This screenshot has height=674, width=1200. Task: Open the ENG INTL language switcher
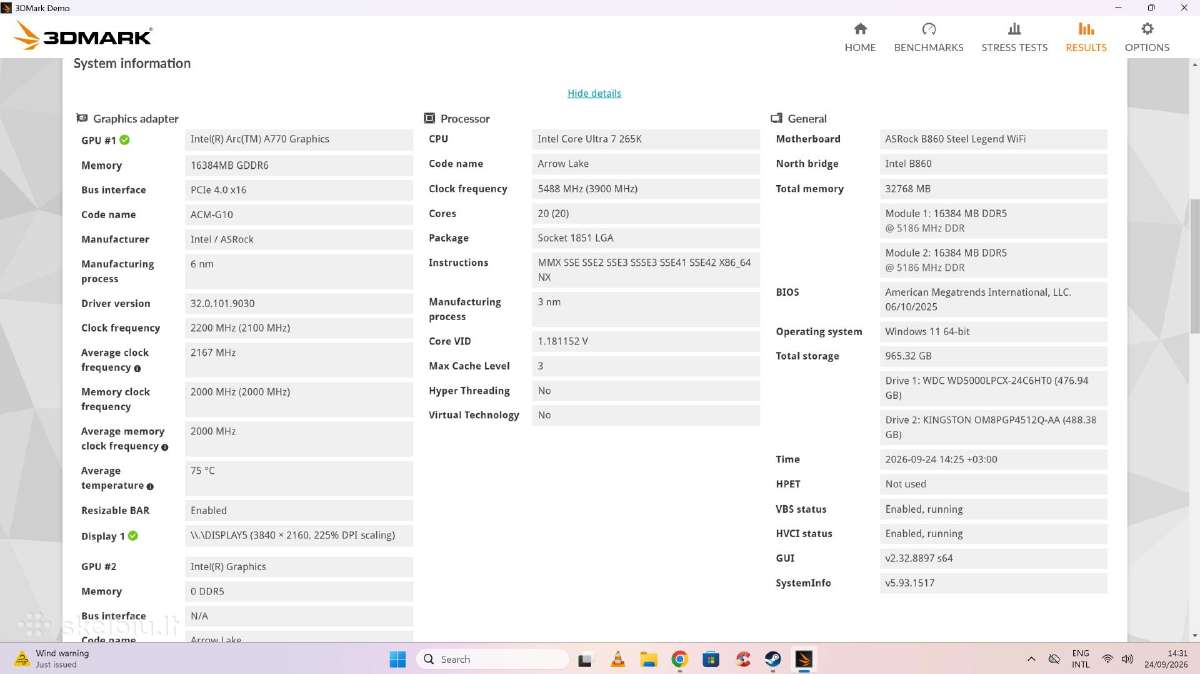pyautogui.click(x=1081, y=659)
